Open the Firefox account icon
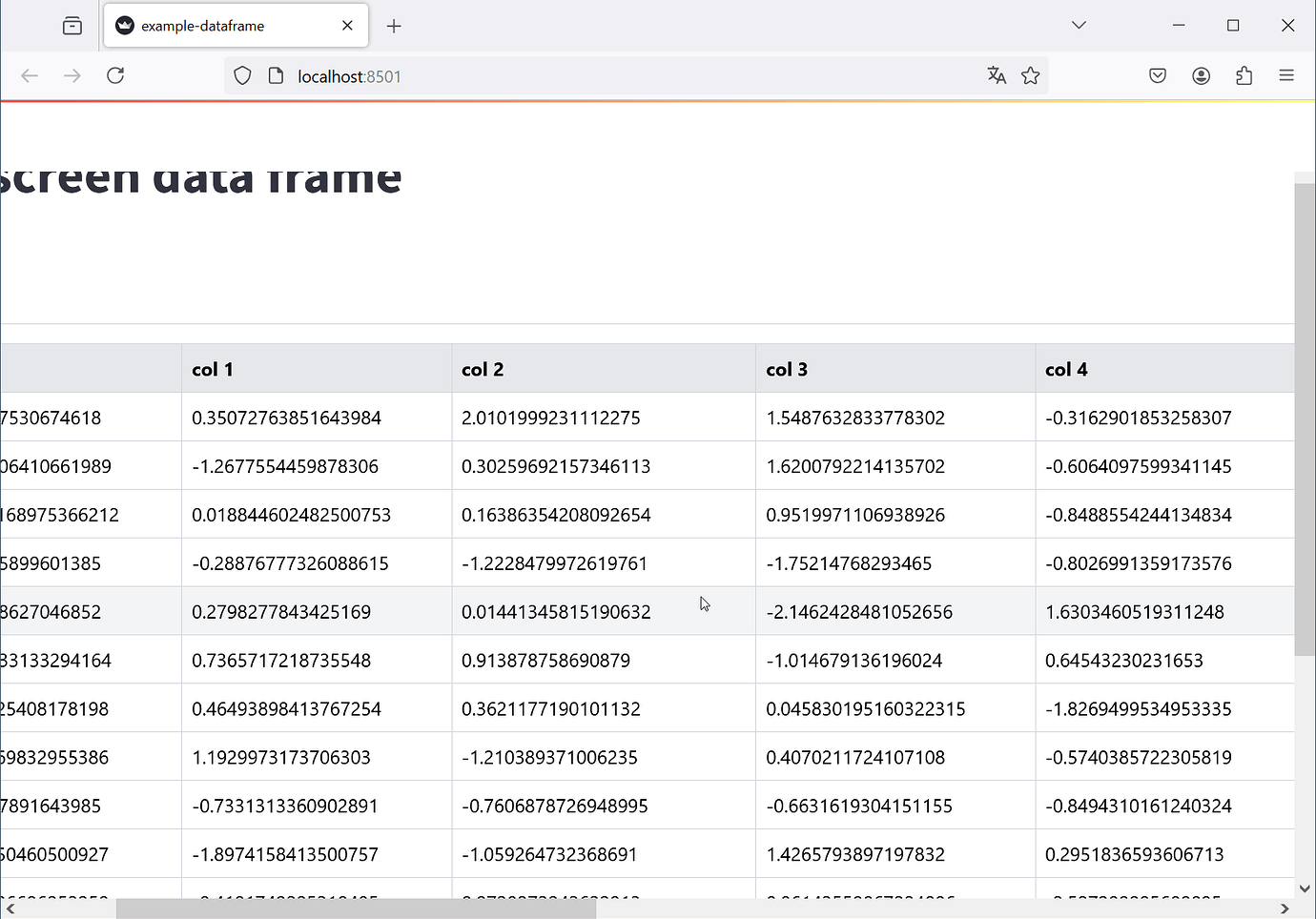The image size is (1316, 919). pyautogui.click(x=1201, y=75)
